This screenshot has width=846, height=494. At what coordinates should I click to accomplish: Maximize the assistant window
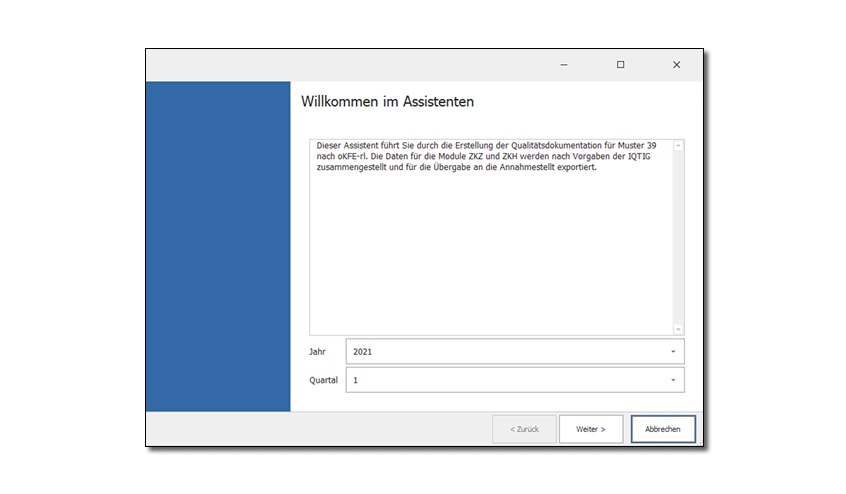[x=620, y=65]
